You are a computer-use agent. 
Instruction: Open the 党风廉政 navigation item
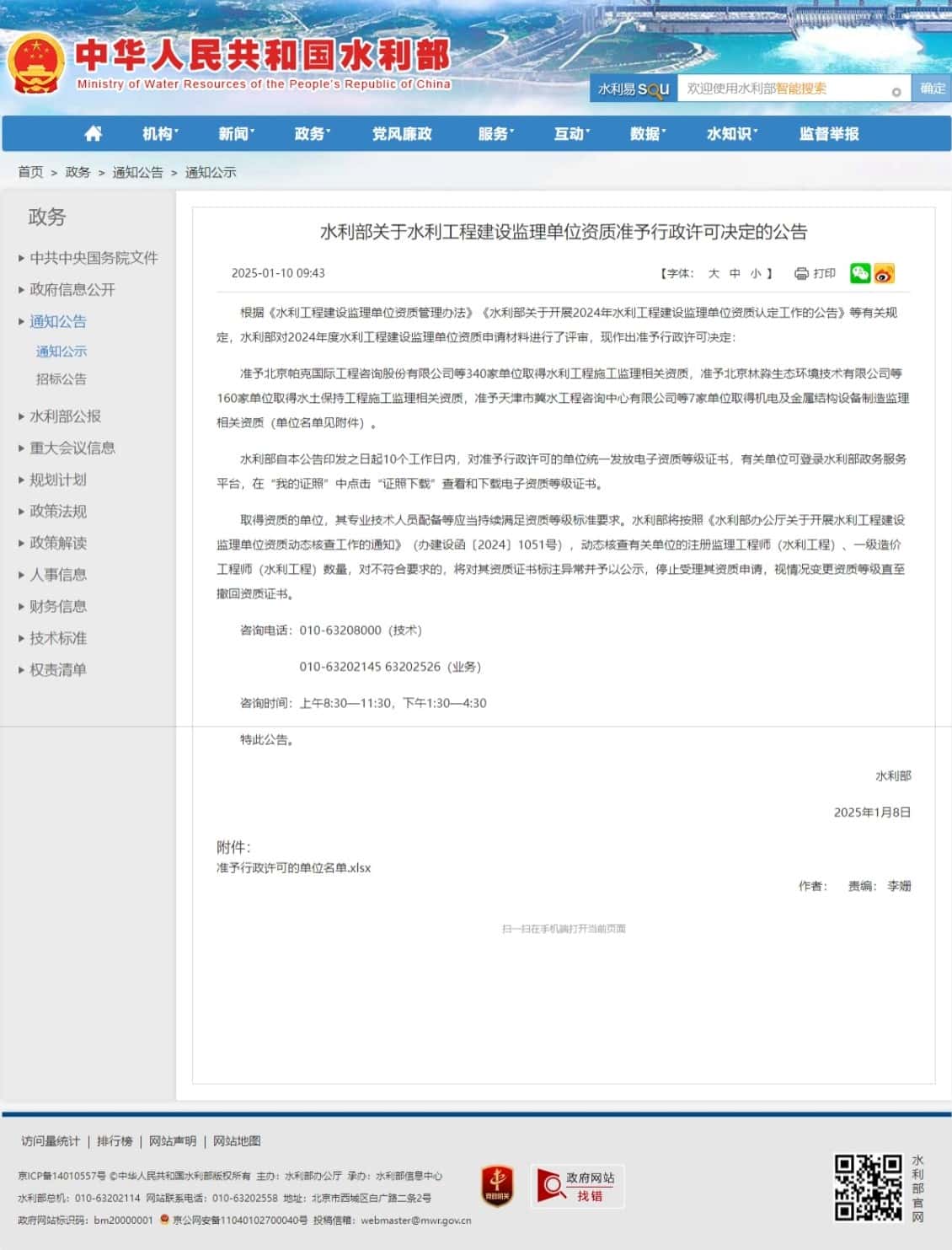402,133
